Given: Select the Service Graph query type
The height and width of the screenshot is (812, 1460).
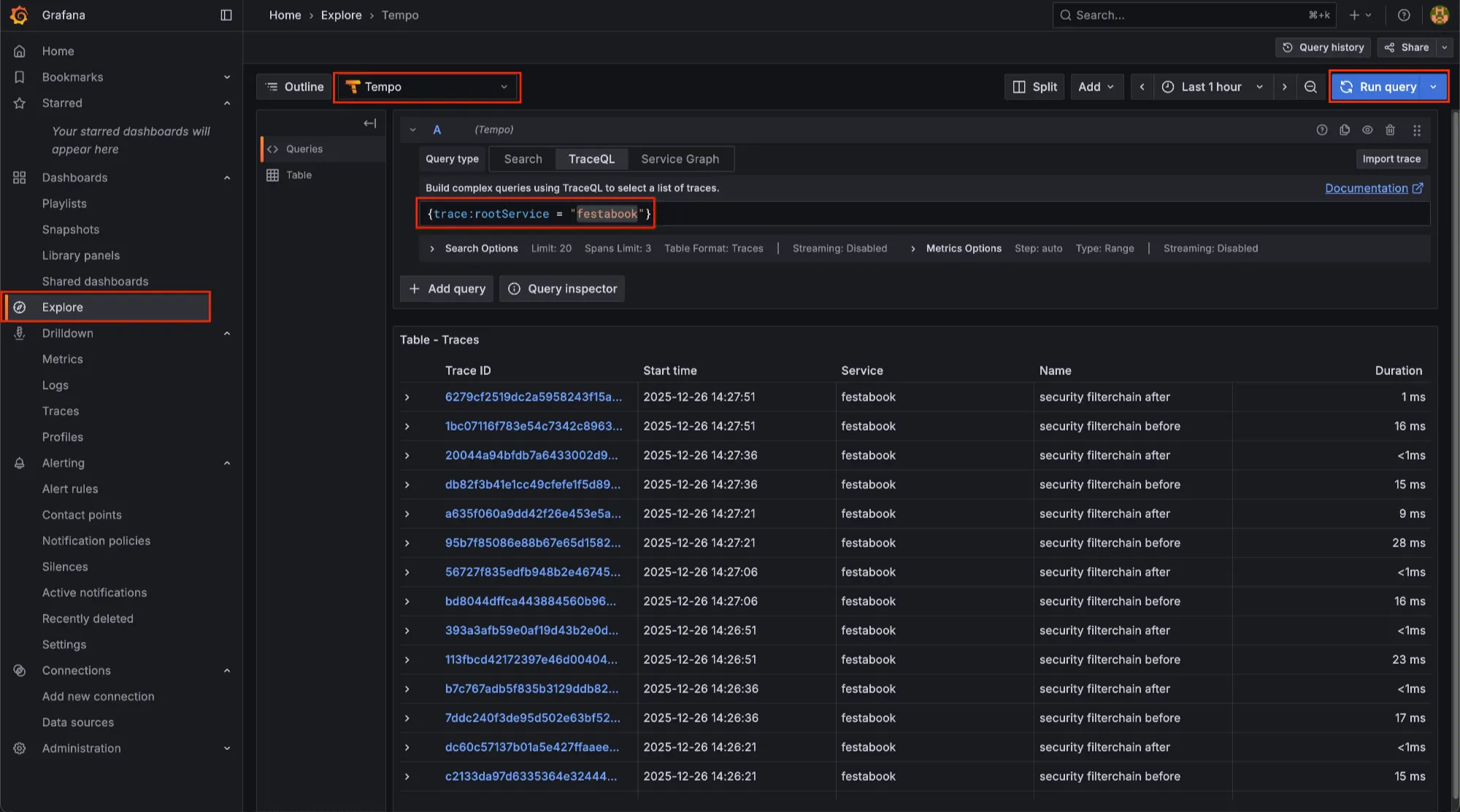Looking at the screenshot, I should pyautogui.click(x=680, y=159).
